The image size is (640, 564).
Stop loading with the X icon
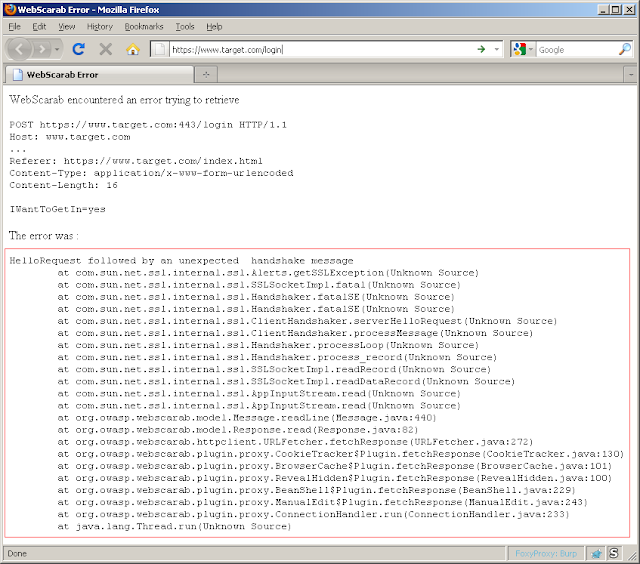tap(106, 49)
